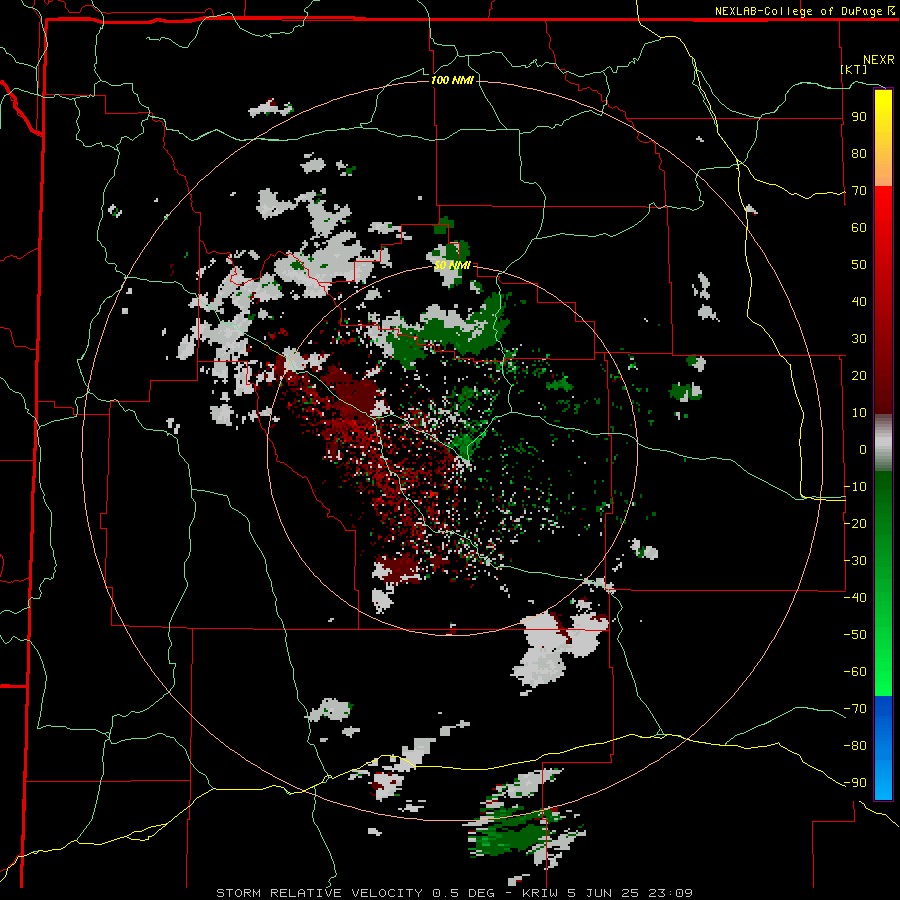Click the 0 value on velocity scale
Image resolution: width=900 pixels, height=900 pixels.
[x=863, y=450]
